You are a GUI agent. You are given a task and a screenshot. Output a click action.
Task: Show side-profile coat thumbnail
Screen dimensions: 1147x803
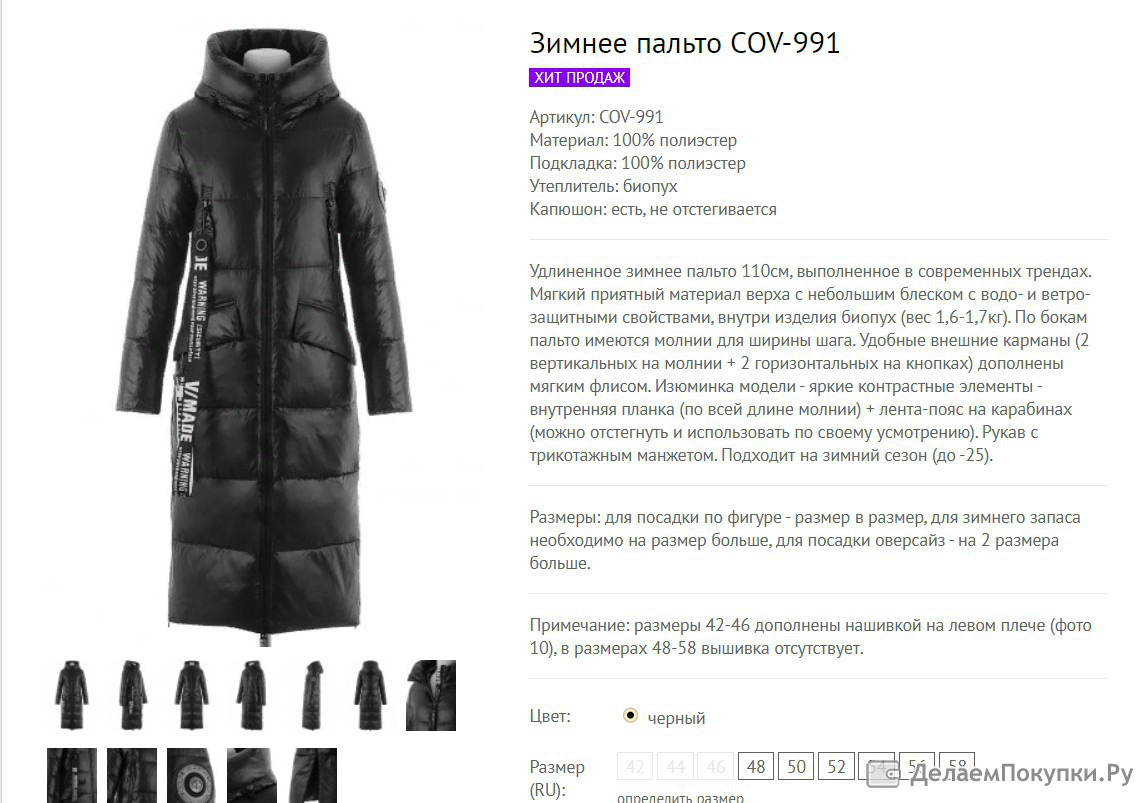[312, 695]
